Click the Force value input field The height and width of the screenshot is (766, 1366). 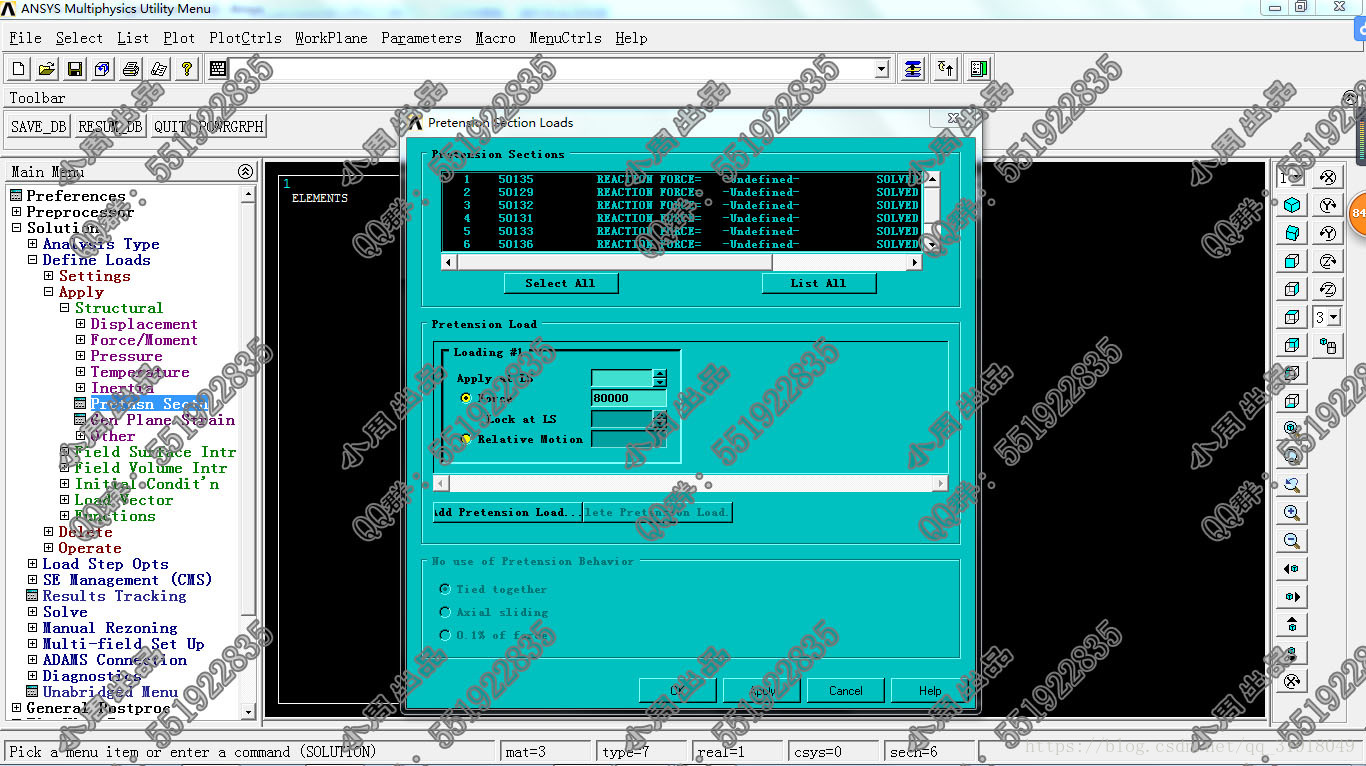pos(628,398)
